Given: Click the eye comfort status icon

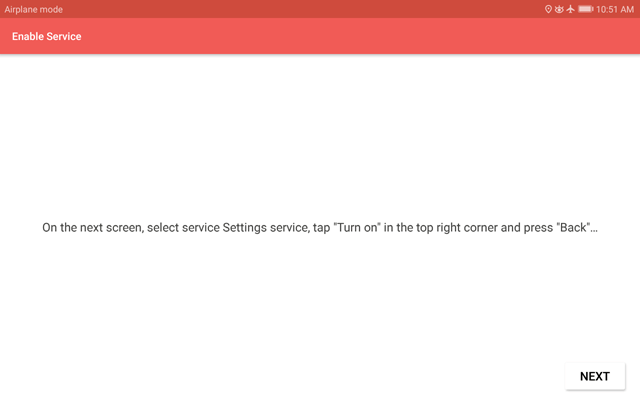Looking at the screenshot, I should tap(559, 9).
